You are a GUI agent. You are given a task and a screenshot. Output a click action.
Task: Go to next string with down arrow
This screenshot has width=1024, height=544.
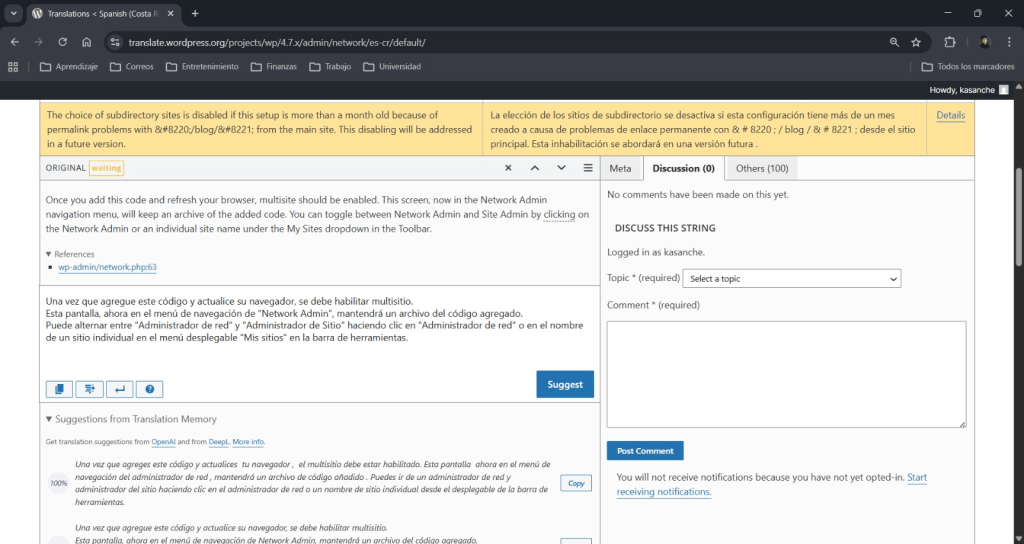point(562,168)
